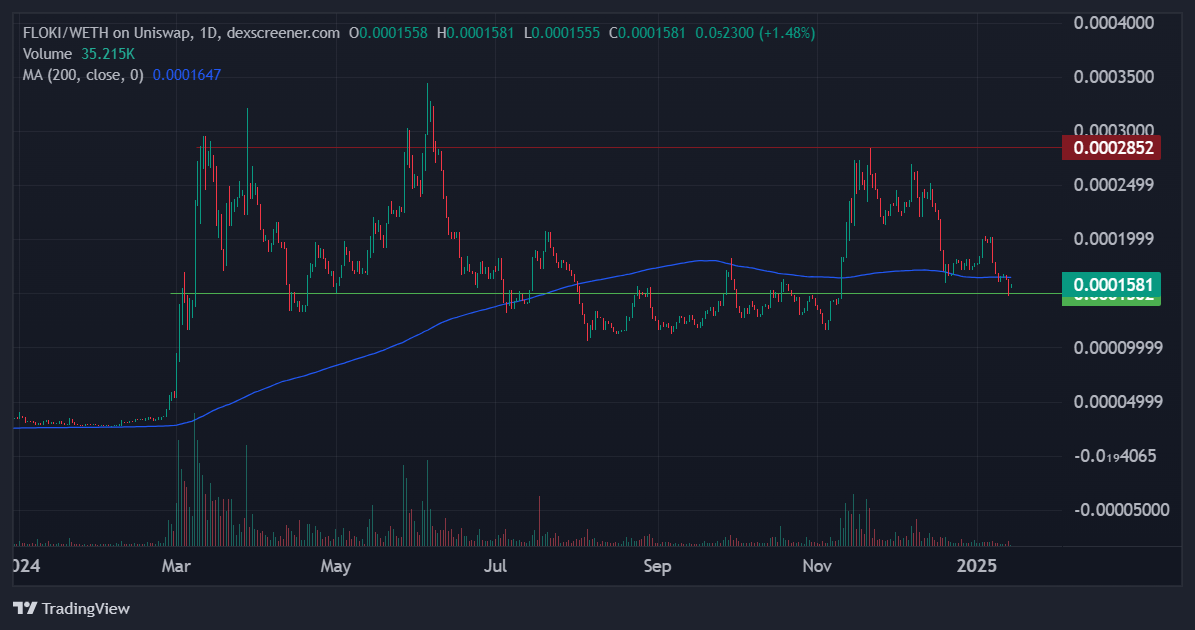This screenshot has height=630, width=1195.
Task: Click the Mar label on time axis
Action: 177,566
